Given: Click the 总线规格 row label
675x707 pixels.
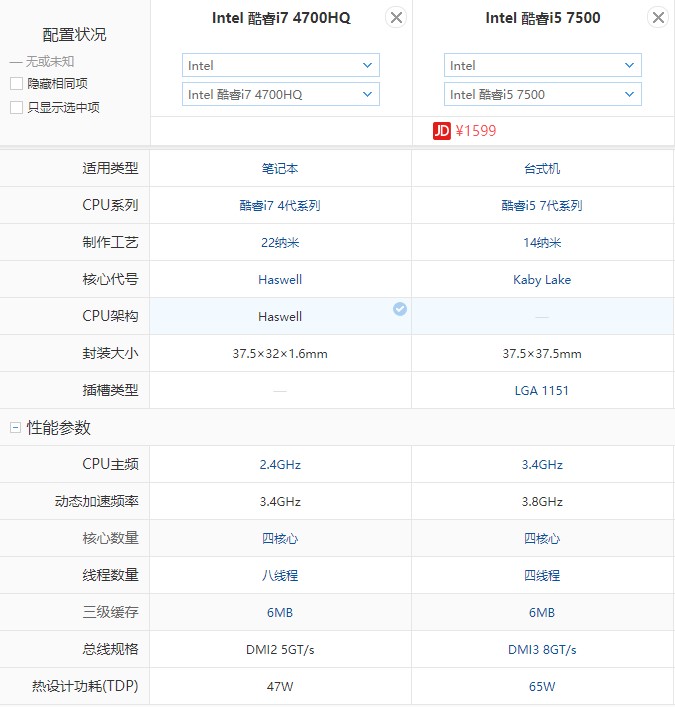Looking at the screenshot, I should [110, 649].
